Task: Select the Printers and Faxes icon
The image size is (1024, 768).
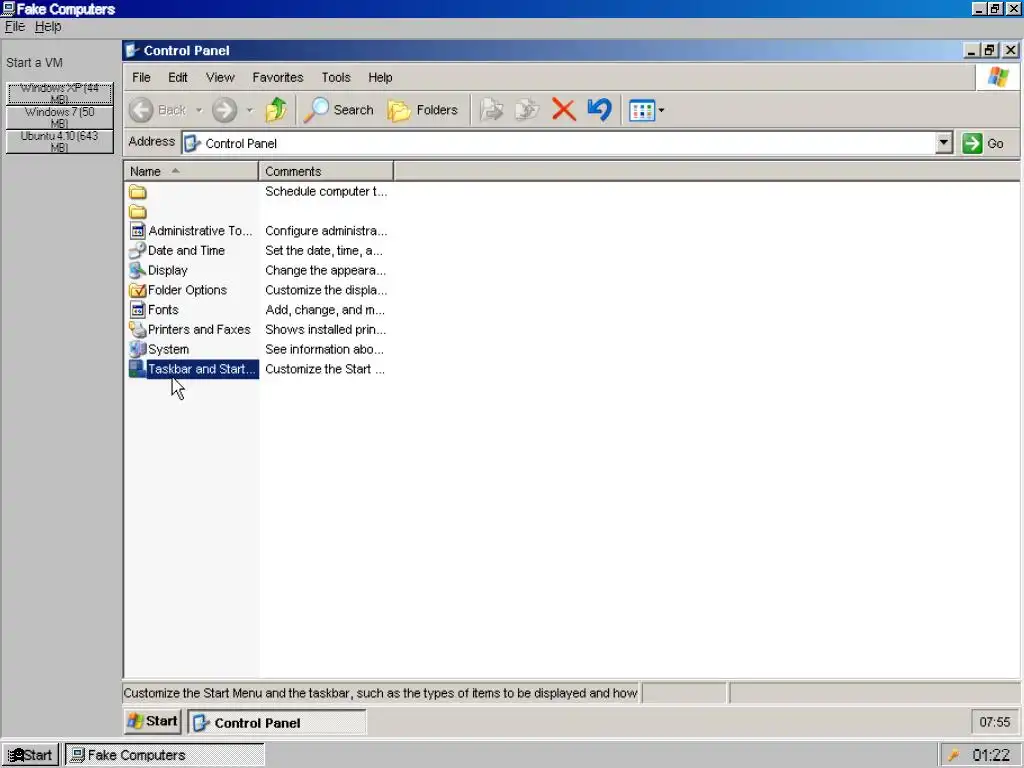Action: [137, 329]
